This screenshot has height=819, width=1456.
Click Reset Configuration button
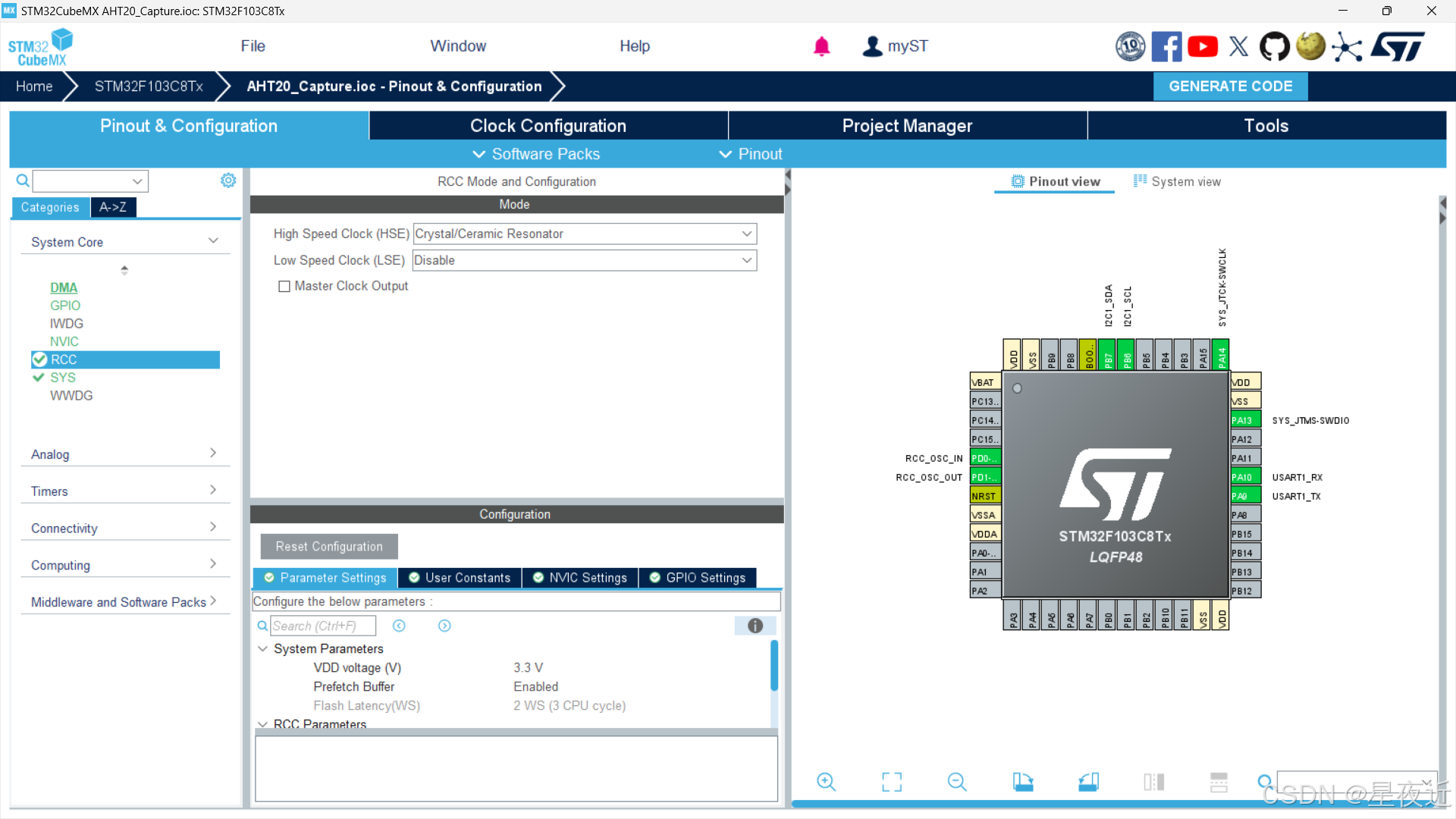(329, 547)
